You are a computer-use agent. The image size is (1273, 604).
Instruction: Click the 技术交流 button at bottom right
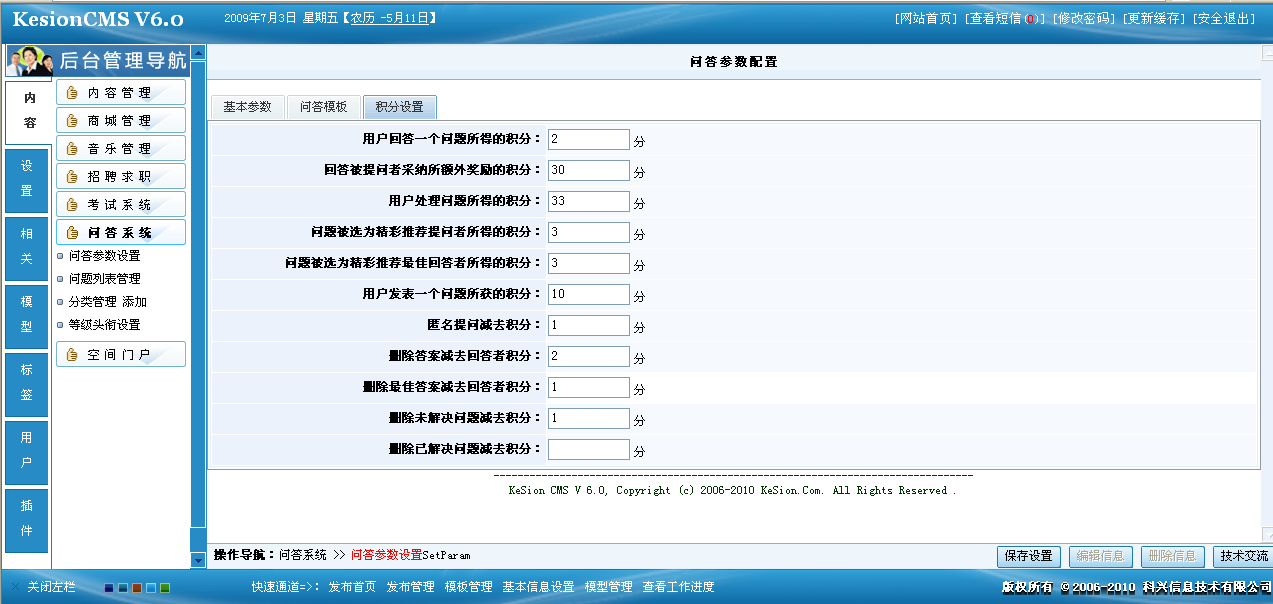[x=1243, y=557]
